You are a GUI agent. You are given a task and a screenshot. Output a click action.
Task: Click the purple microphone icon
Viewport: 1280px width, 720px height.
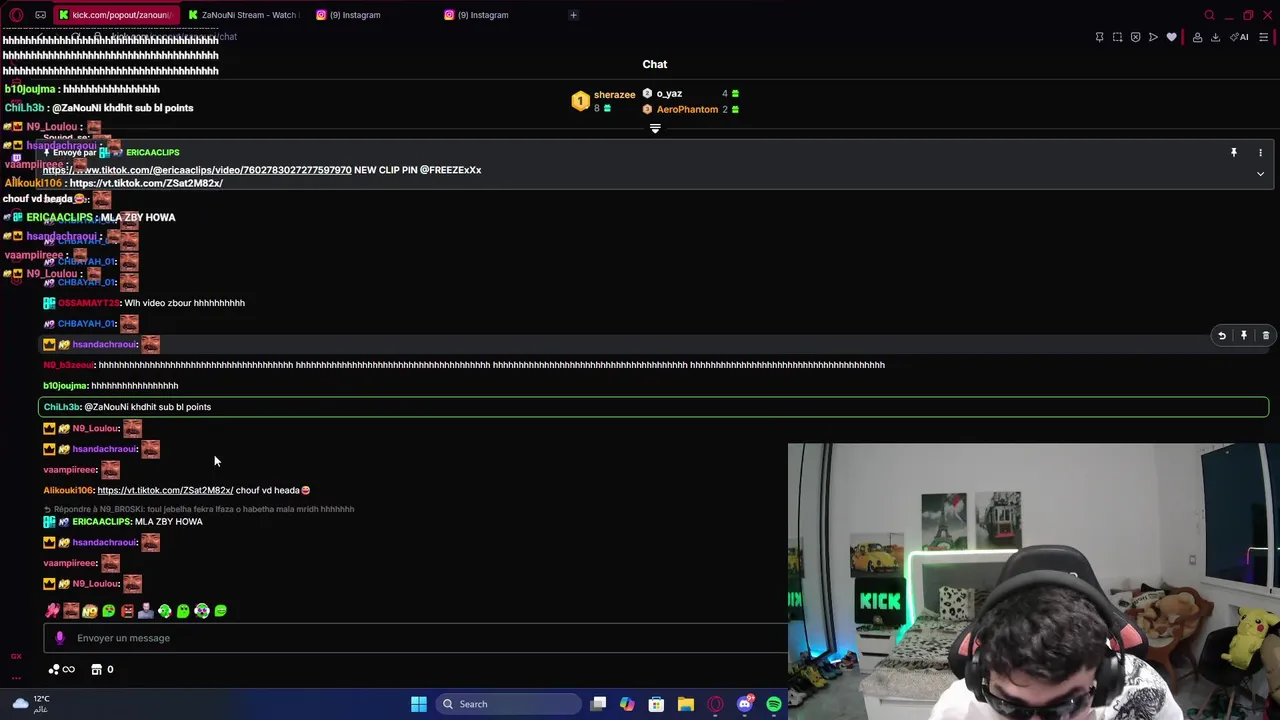[x=59, y=638]
